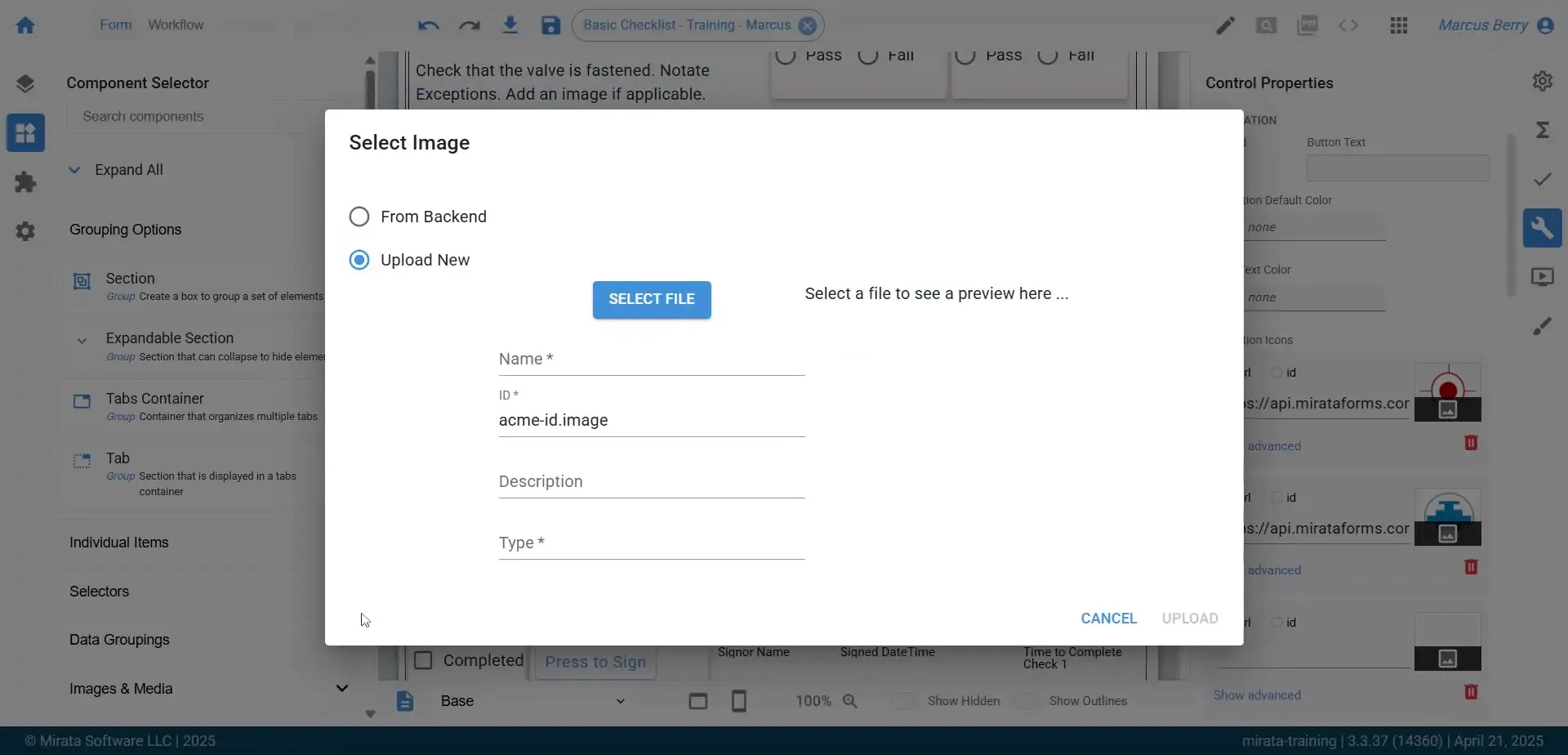Open the Sigma formula panel

point(1543,129)
